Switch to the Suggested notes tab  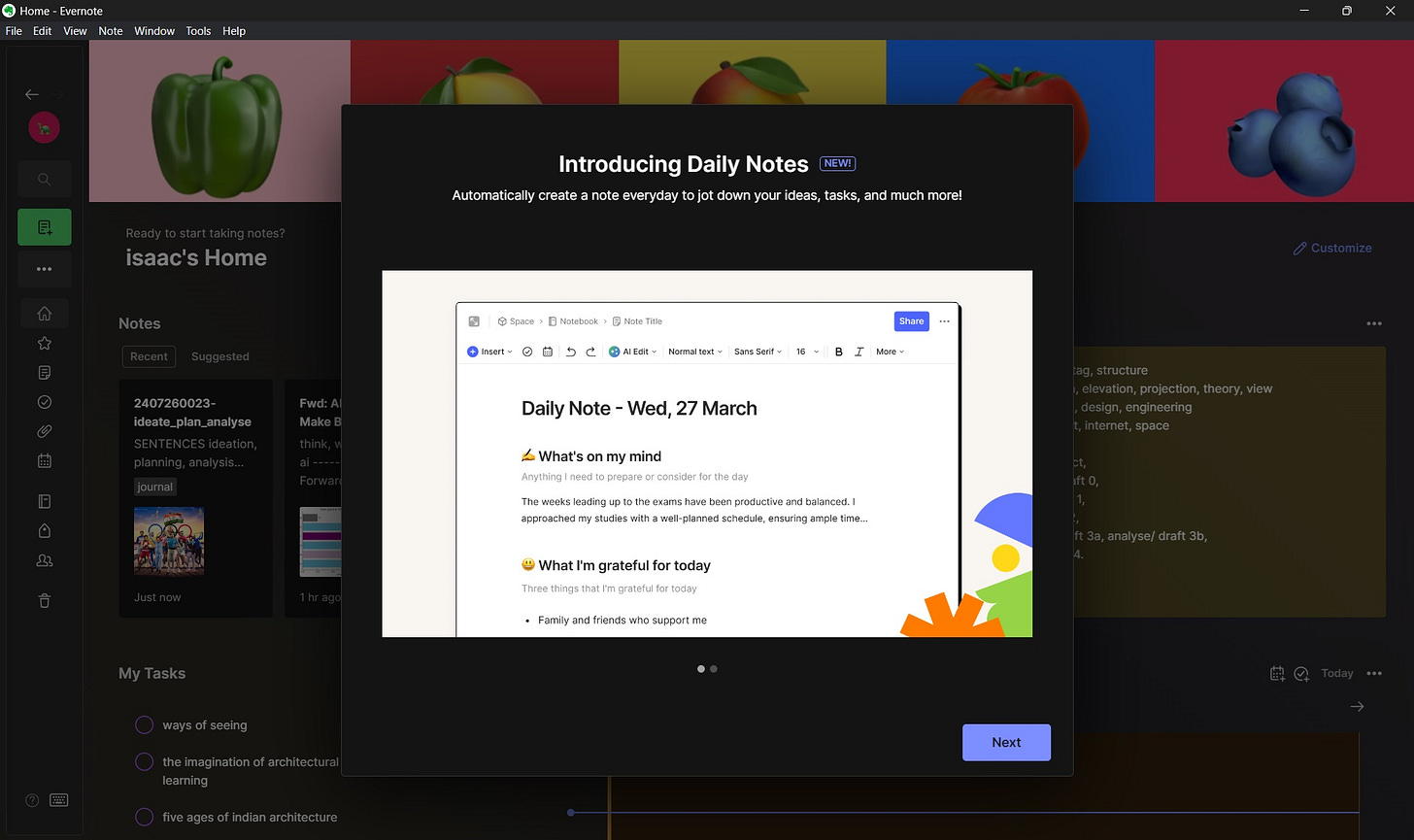220,356
